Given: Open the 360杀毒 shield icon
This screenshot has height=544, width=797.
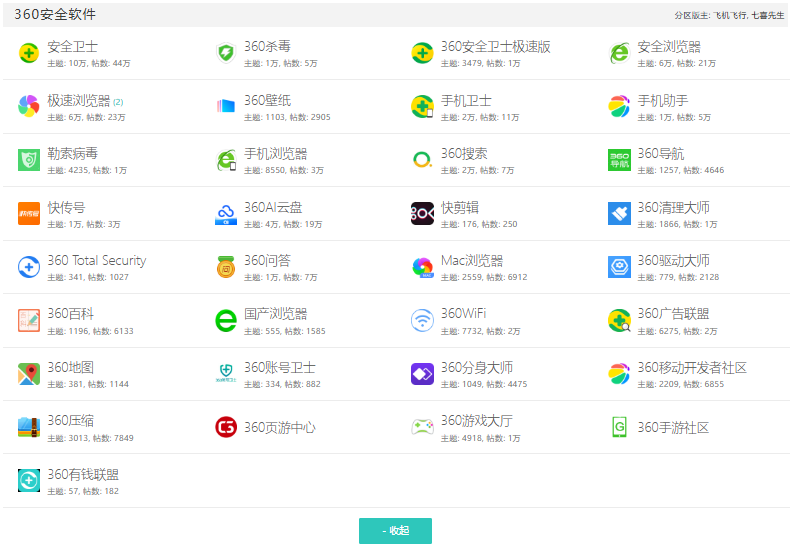Looking at the screenshot, I should (x=226, y=53).
